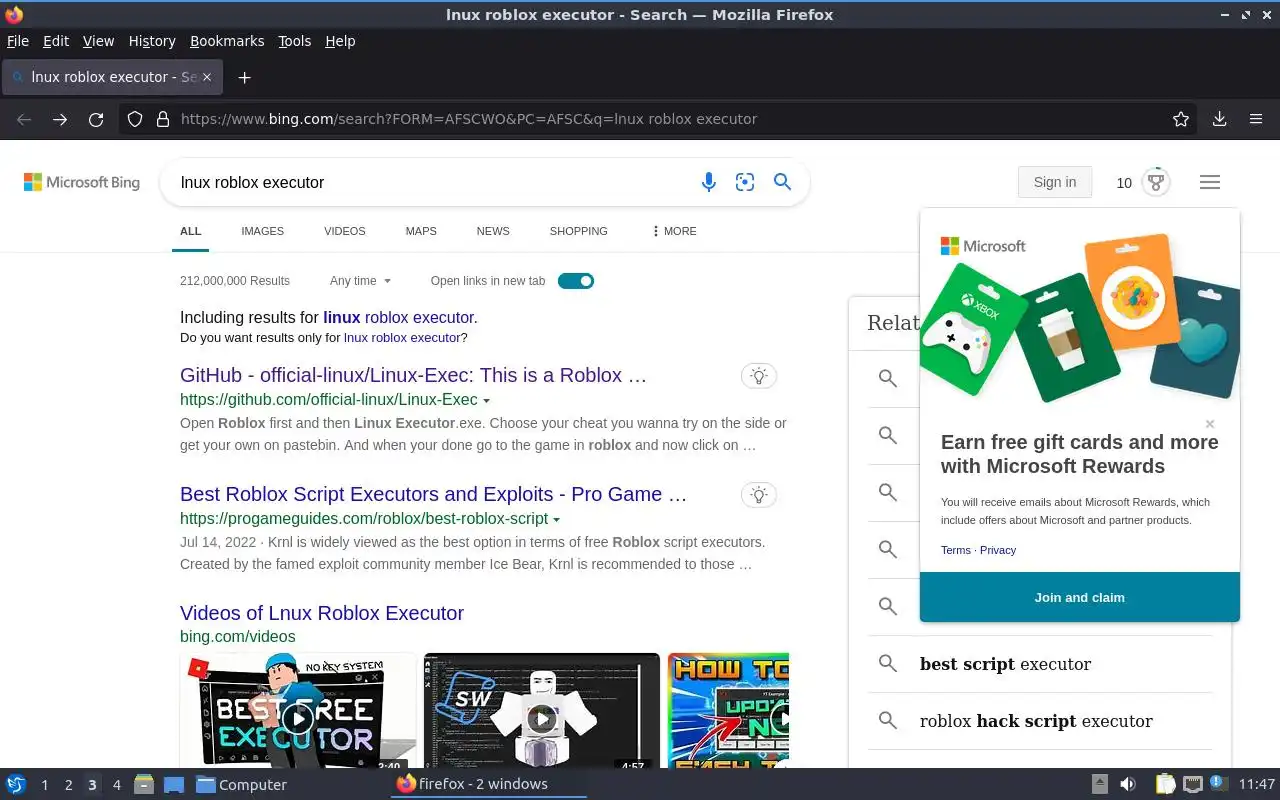Image resolution: width=1280 pixels, height=800 pixels.
Task: Adjust volume via speaker tray icon
Action: pos(1128,784)
